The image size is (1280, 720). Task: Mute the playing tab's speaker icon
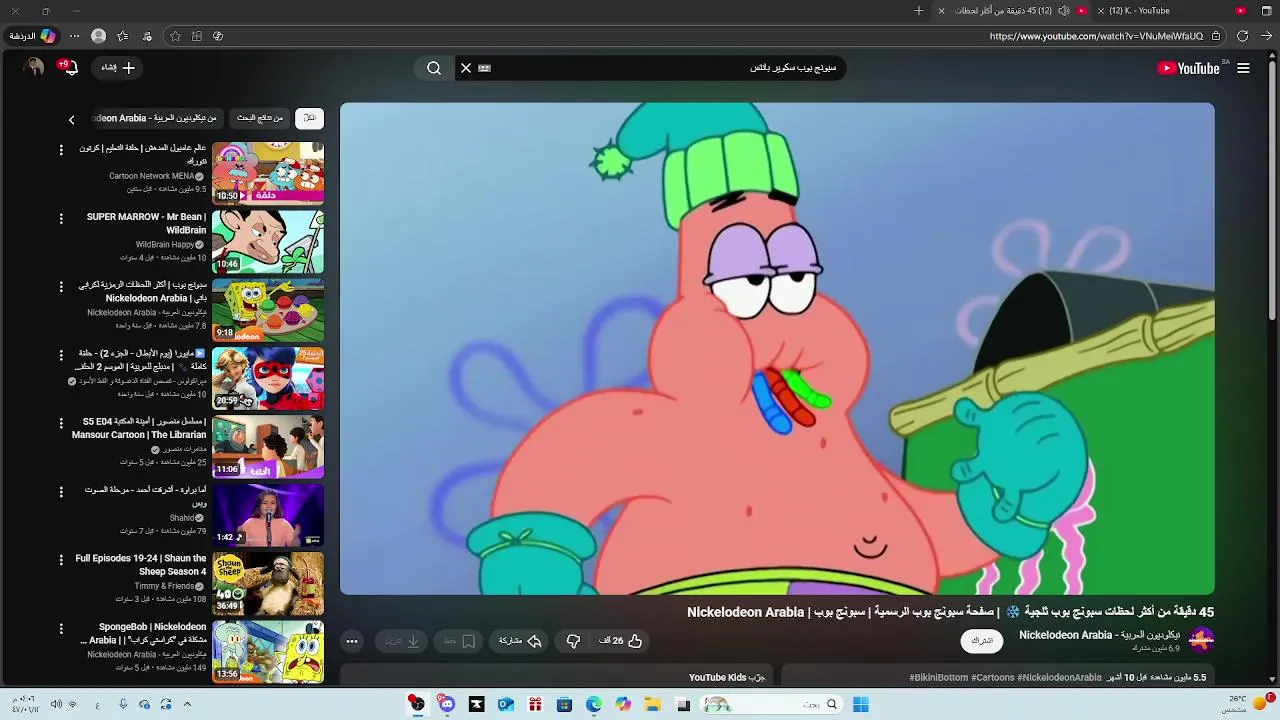(x=1063, y=11)
